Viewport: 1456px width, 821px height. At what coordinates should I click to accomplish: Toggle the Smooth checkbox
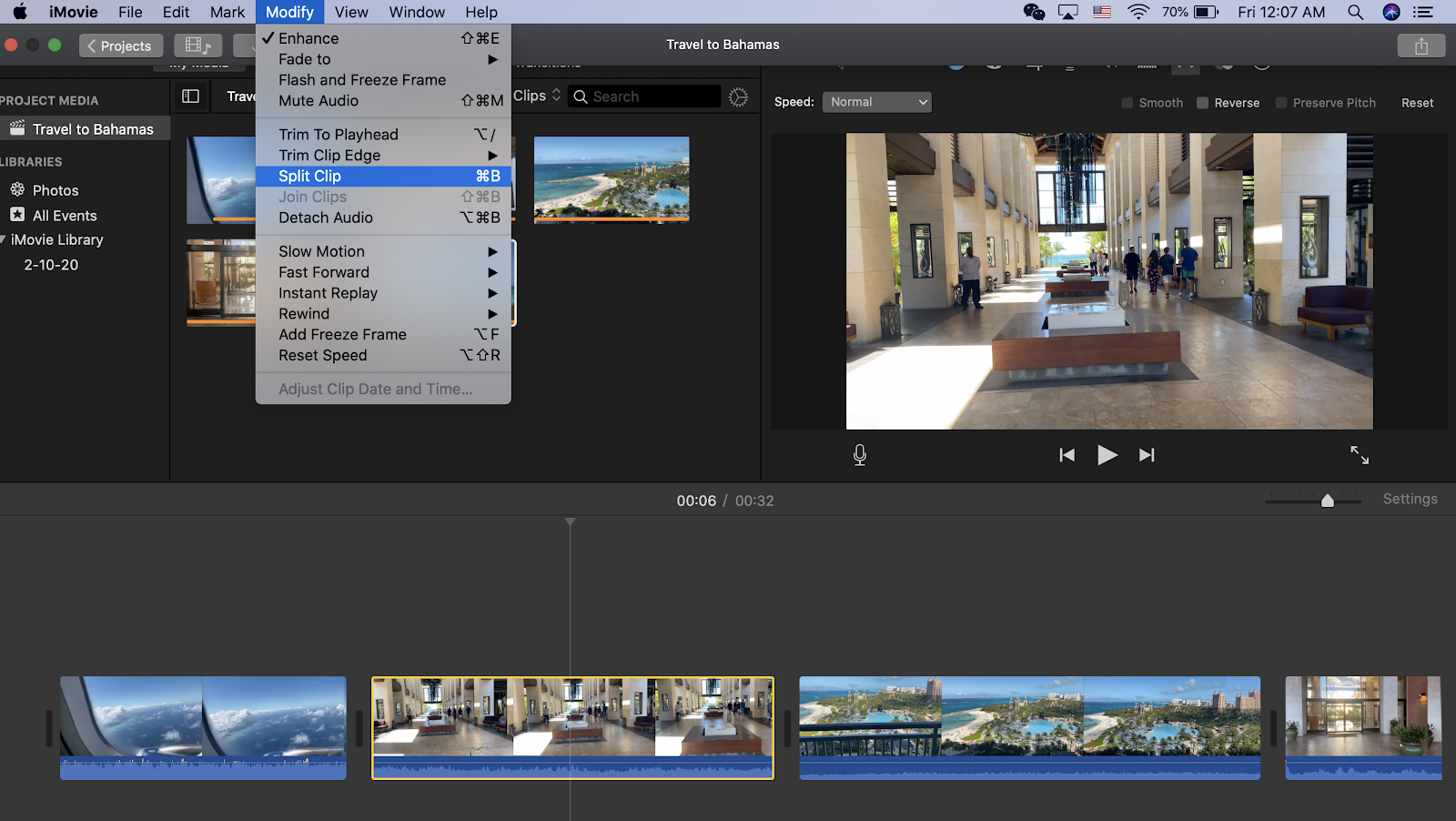pyautogui.click(x=1127, y=103)
